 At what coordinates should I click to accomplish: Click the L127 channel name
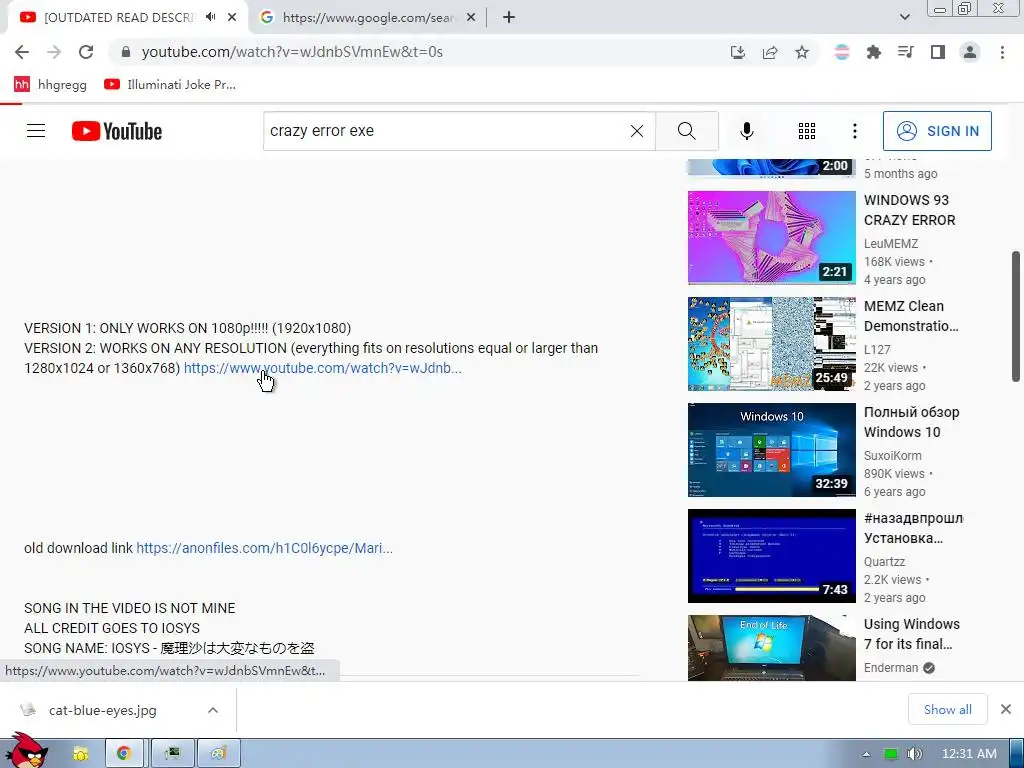point(877,349)
